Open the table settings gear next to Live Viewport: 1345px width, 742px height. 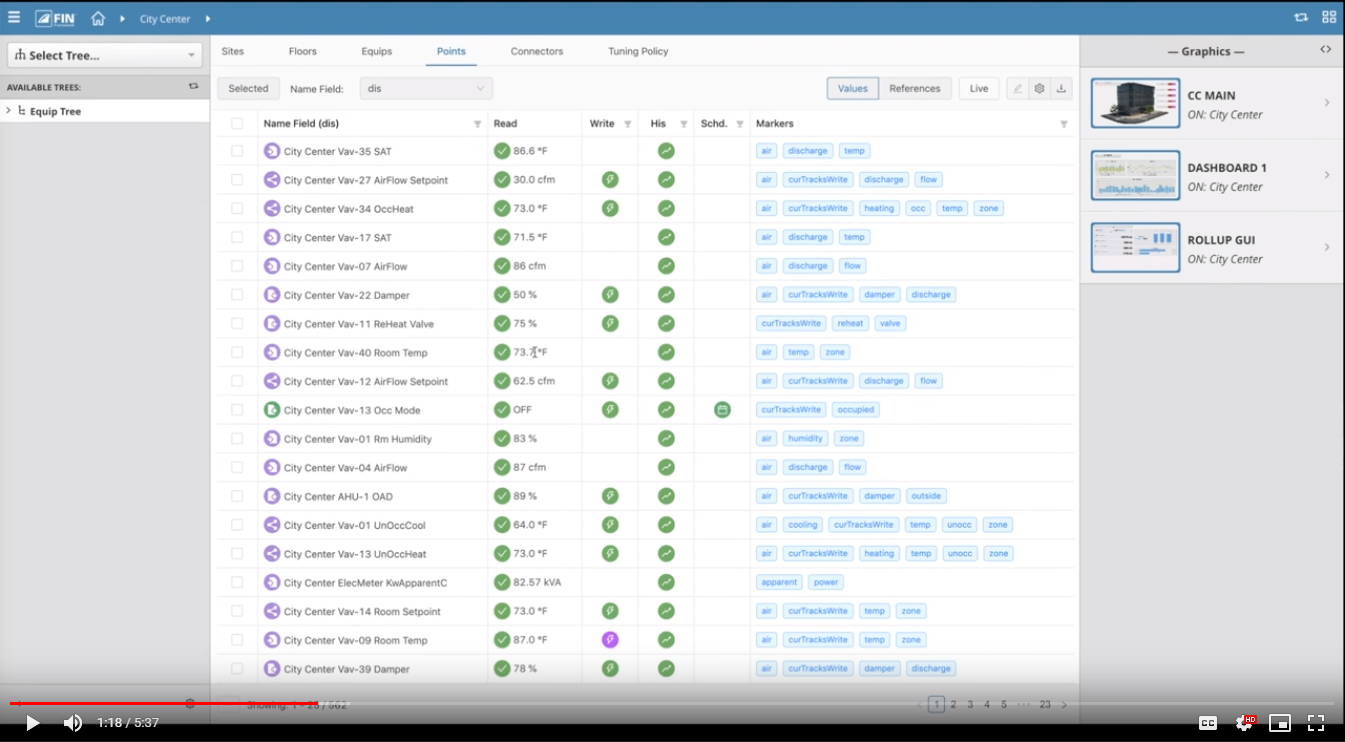click(x=1040, y=88)
